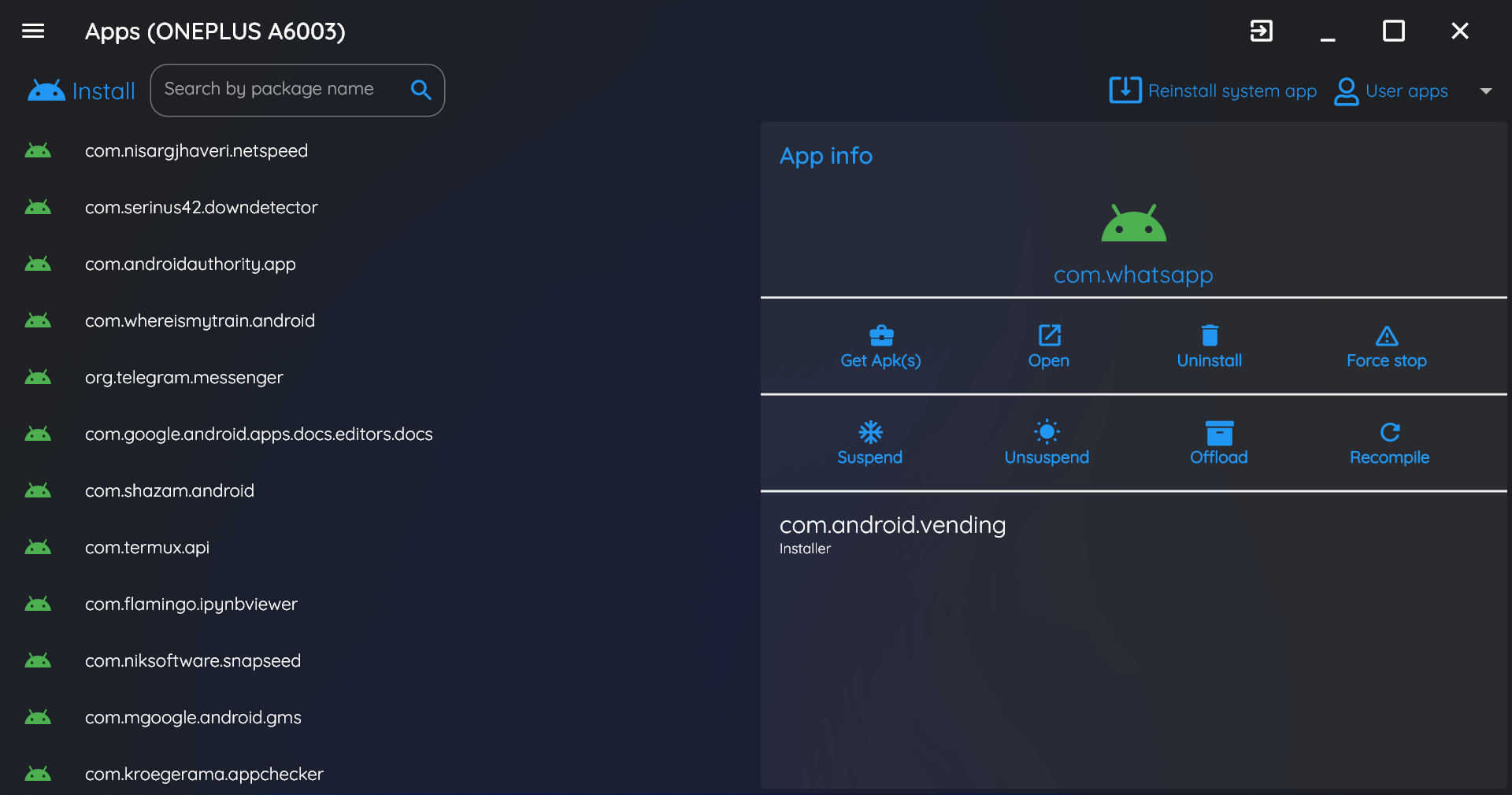Click Android icon beside com.whereismytrain.android

pos(38,320)
